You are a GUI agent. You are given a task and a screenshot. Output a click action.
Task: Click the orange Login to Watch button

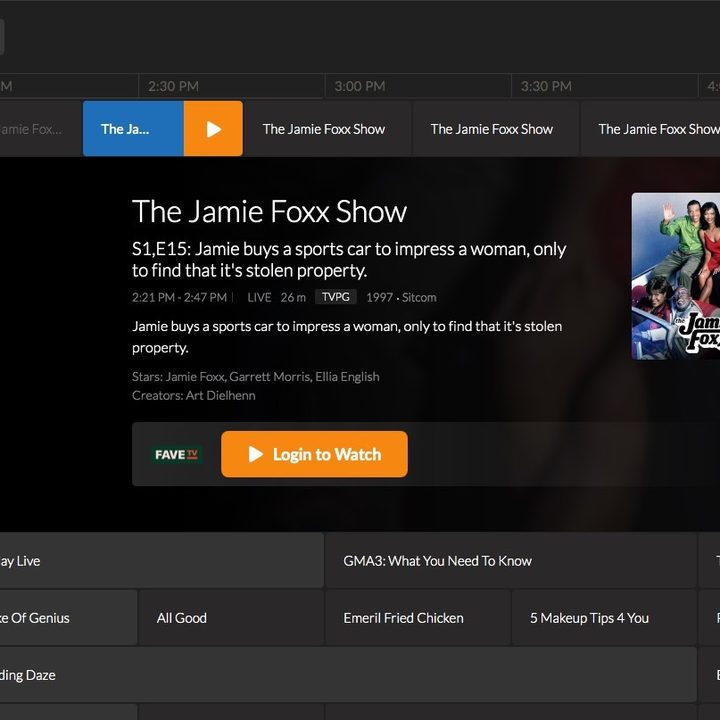point(314,454)
